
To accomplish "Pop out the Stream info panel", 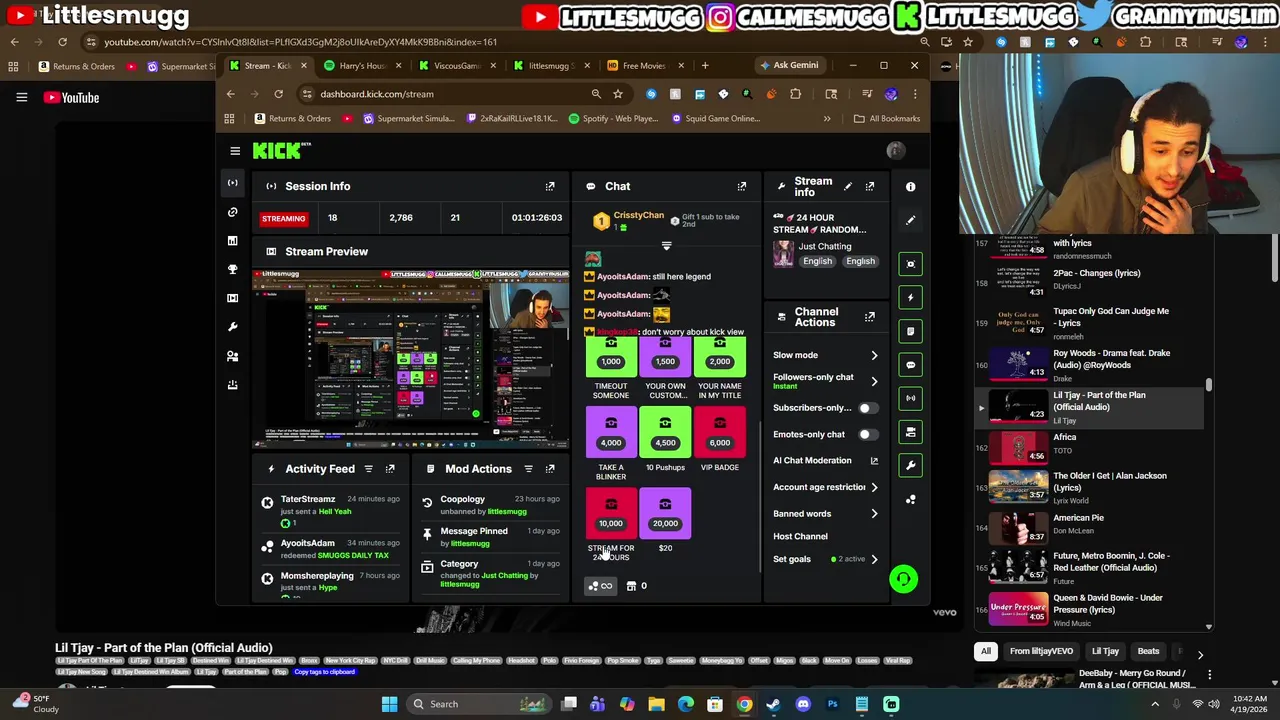I will (x=870, y=186).
